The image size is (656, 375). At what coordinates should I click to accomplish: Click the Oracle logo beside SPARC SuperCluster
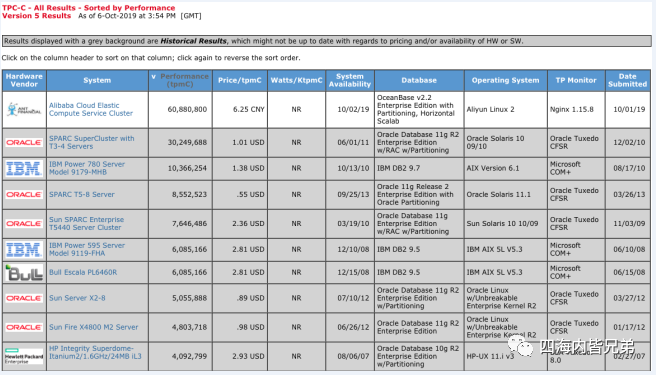tap(24, 143)
